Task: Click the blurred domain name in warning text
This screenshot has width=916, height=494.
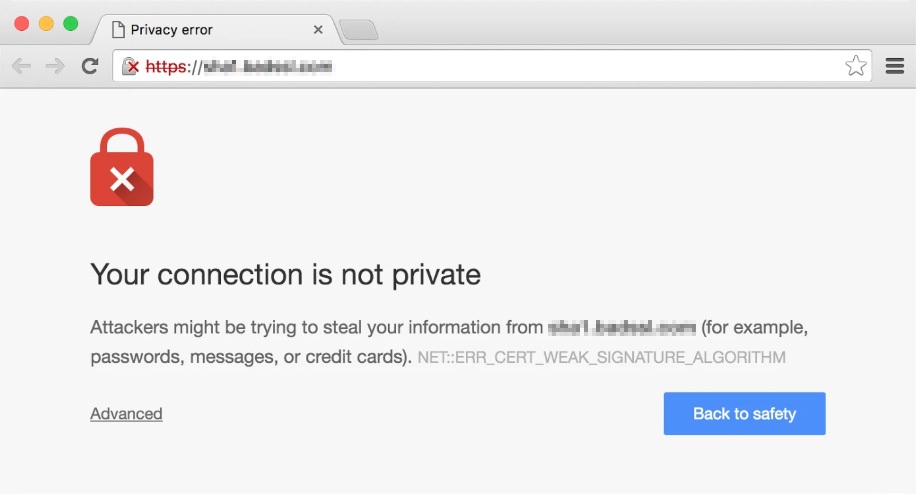Action: (622, 328)
